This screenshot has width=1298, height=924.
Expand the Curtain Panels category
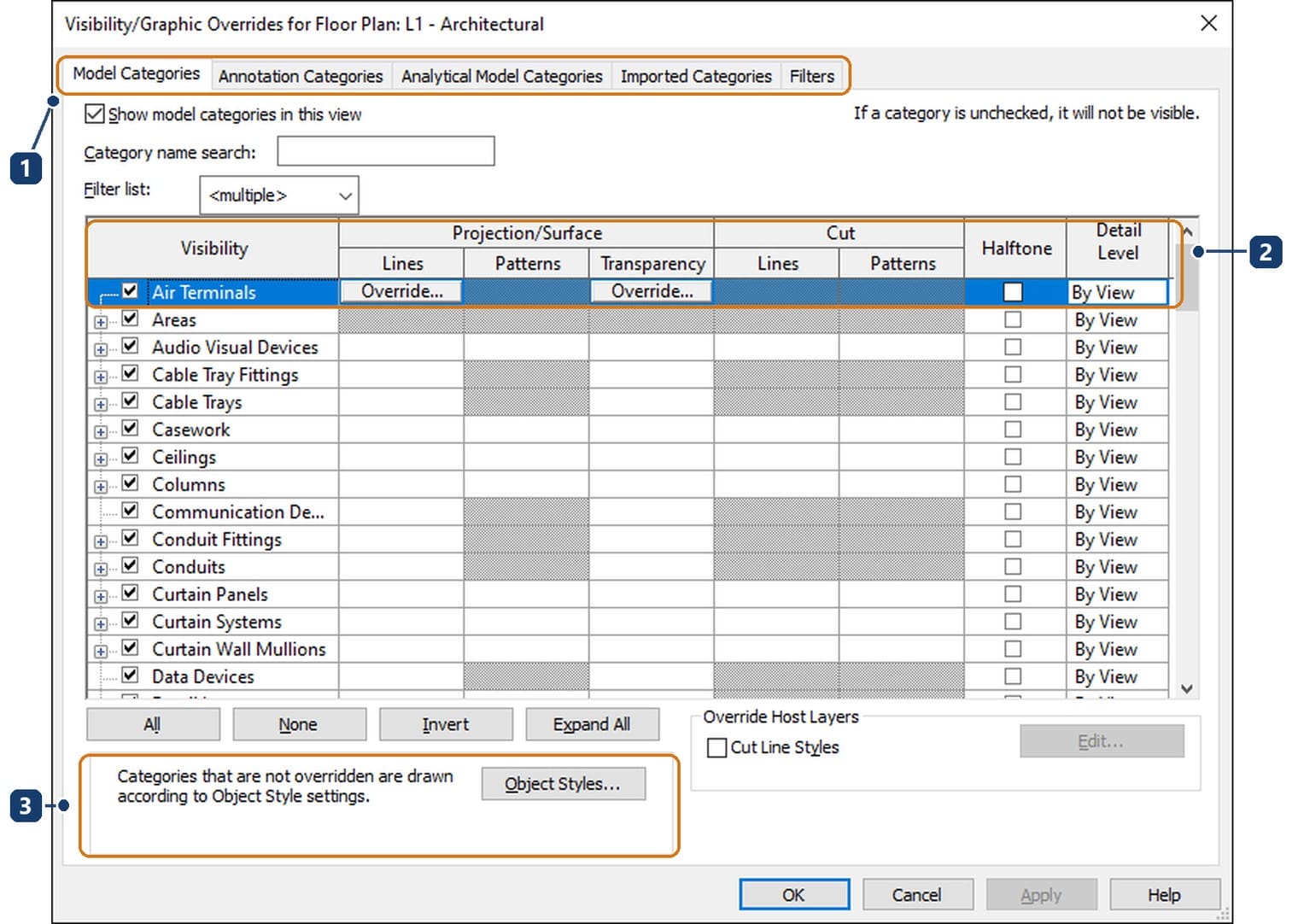(x=101, y=596)
